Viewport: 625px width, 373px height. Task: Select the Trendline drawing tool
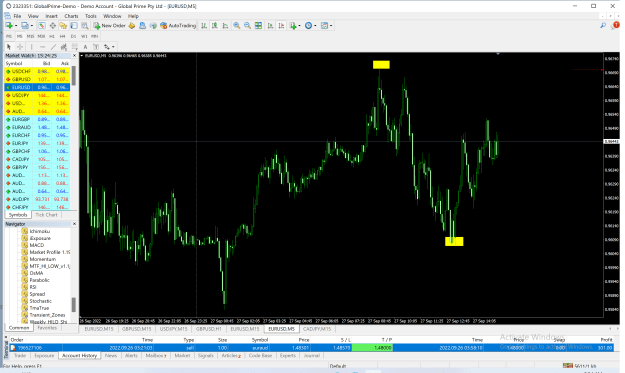coord(53,47)
